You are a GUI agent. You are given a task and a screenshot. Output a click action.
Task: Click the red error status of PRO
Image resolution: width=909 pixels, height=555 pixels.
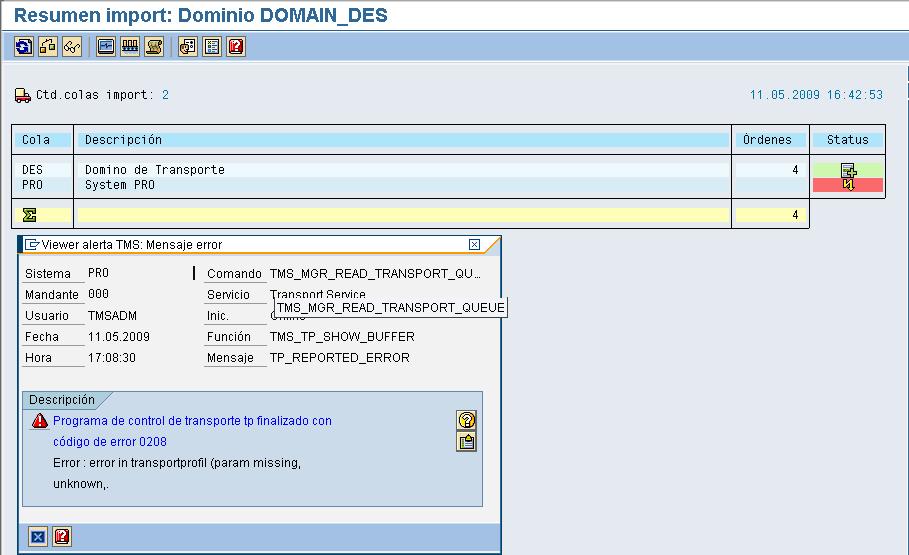[x=847, y=185]
